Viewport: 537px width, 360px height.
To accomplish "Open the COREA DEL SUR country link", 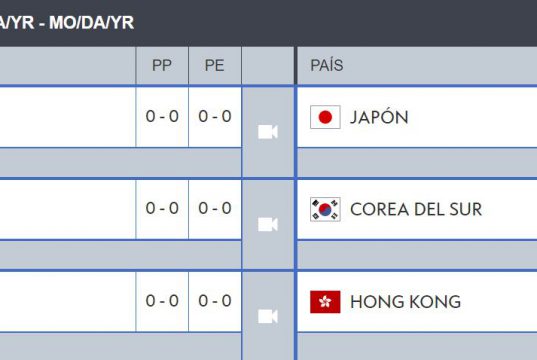I will (416, 209).
